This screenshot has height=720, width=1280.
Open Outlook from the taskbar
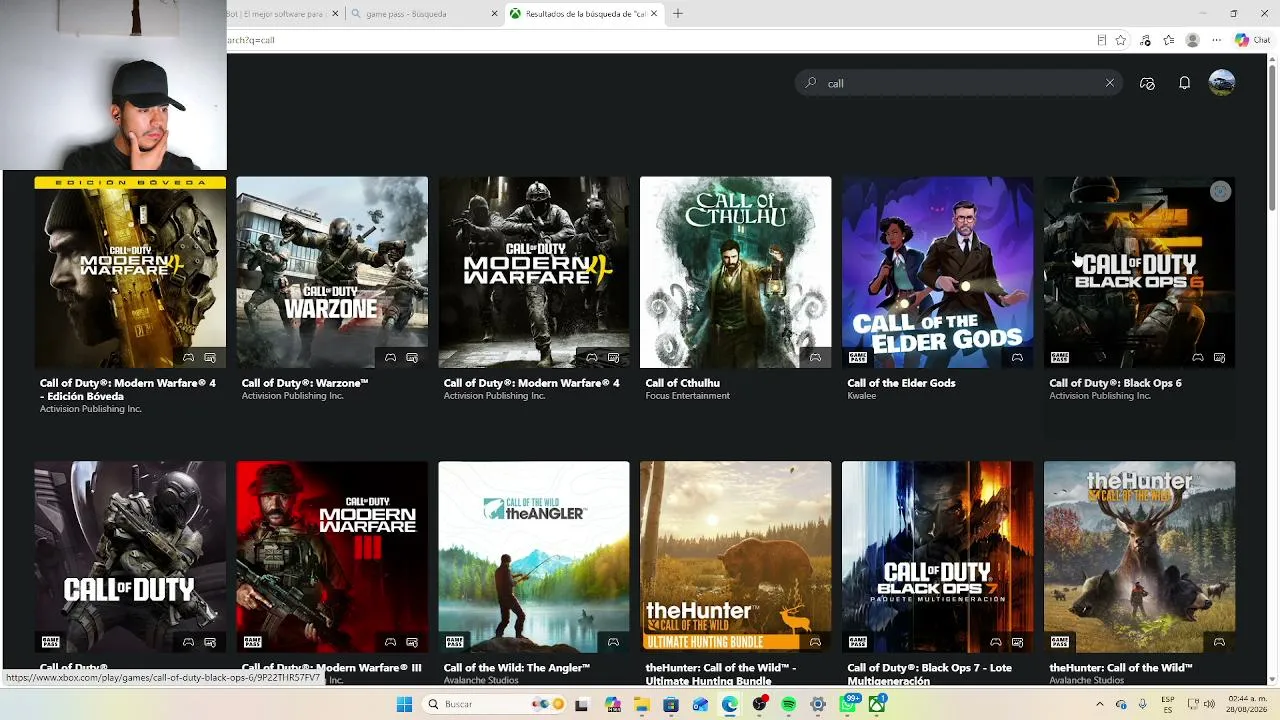pyautogui.click(x=700, y=704)
